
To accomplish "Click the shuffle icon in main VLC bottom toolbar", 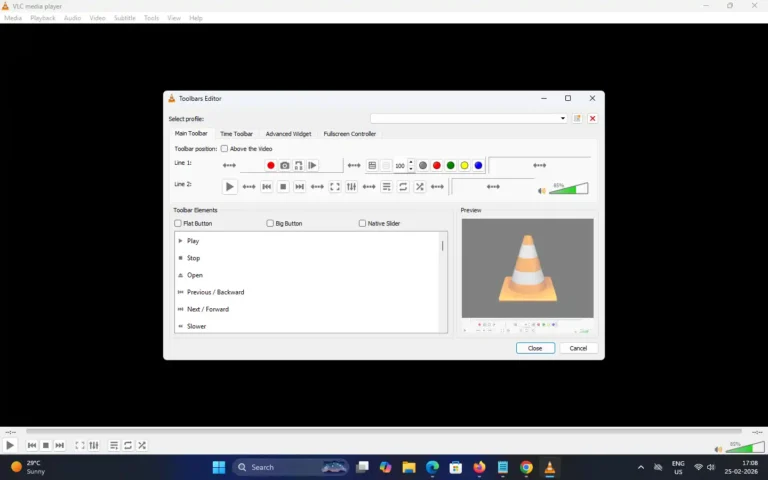I will 142,445.
